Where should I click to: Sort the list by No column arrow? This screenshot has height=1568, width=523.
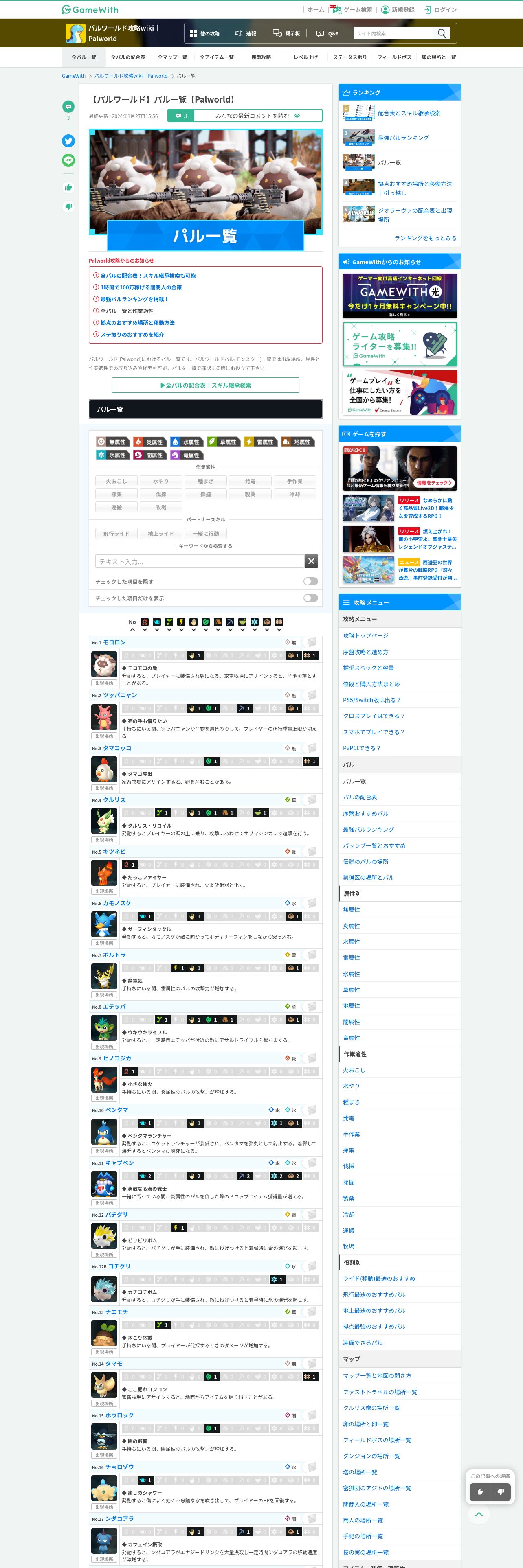pyautogui.click(x=132, y=629)
